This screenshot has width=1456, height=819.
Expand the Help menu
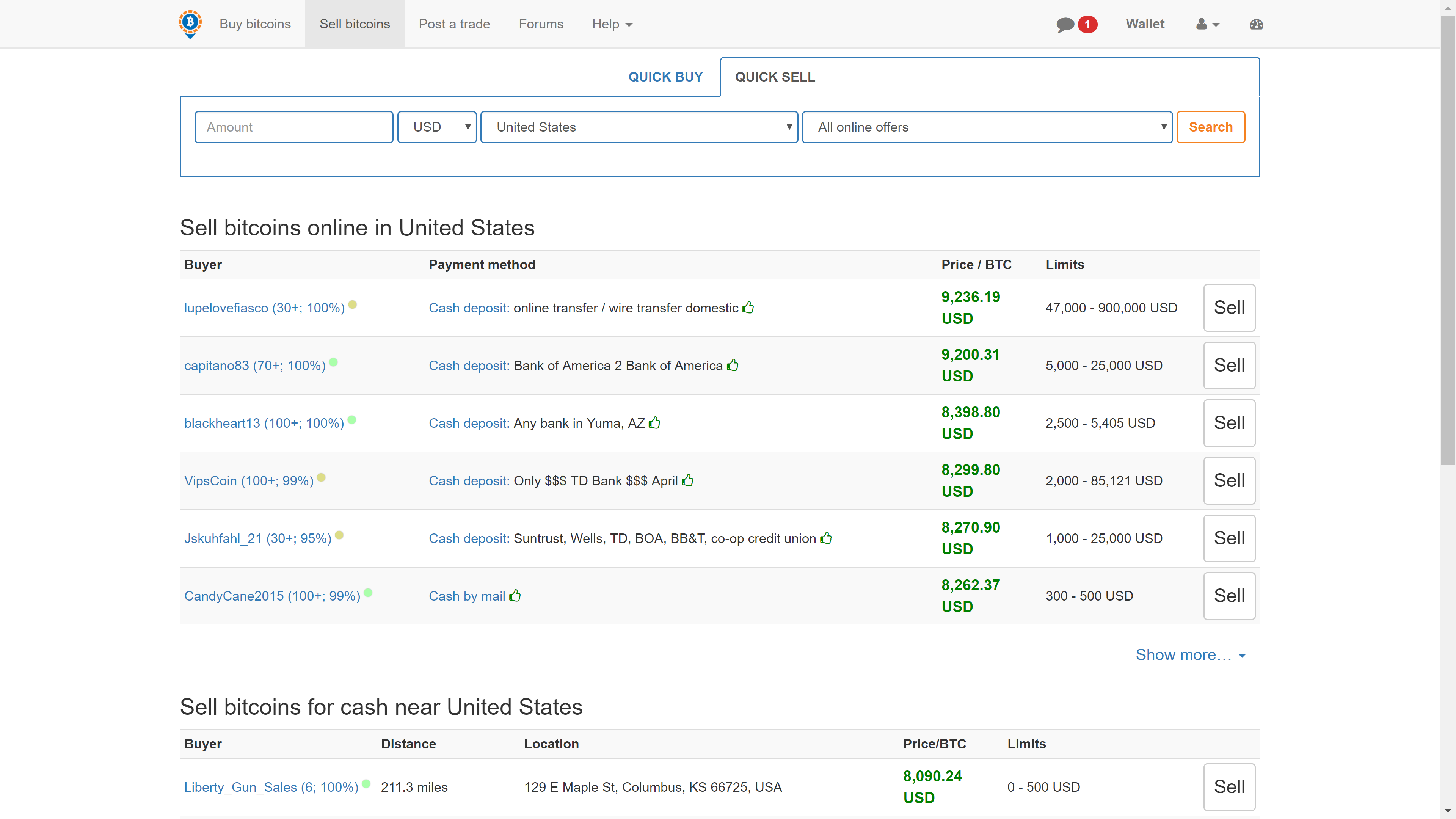click(x=612, y=24)
